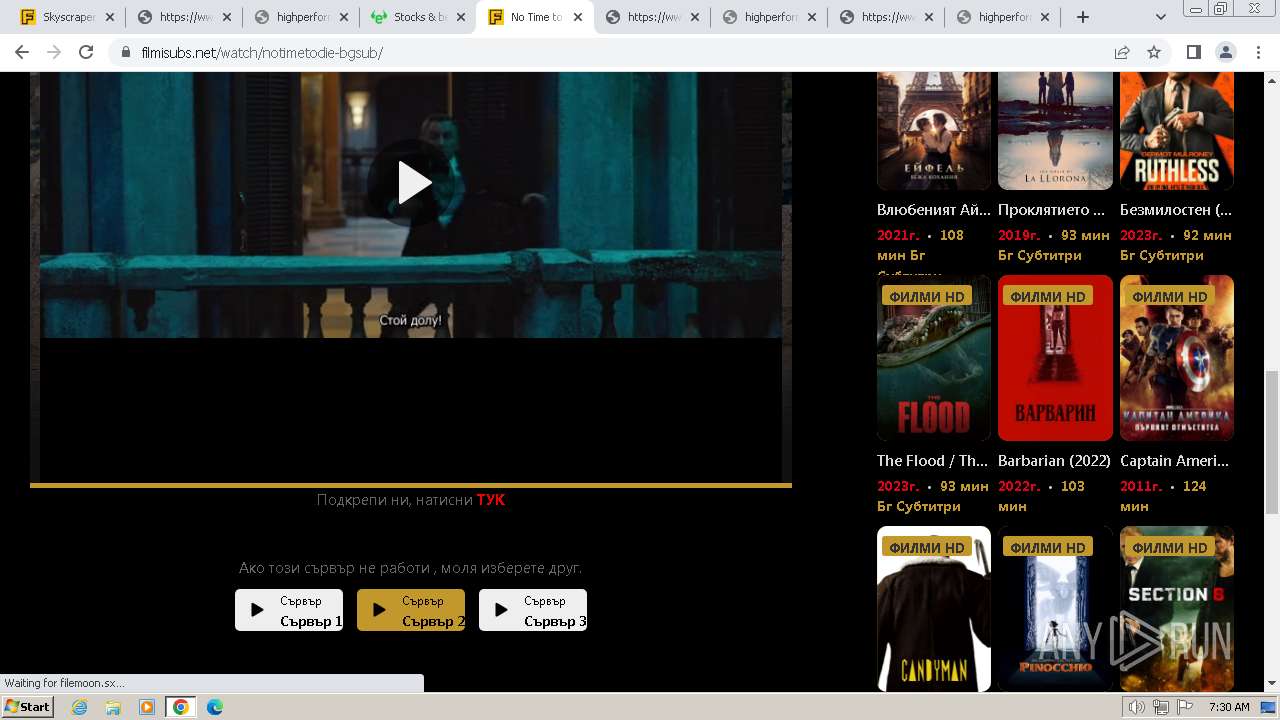Expand the tab search dropdown
Screen dimensions: 1280x720
pyautogui.click(x=1161, y=17)
